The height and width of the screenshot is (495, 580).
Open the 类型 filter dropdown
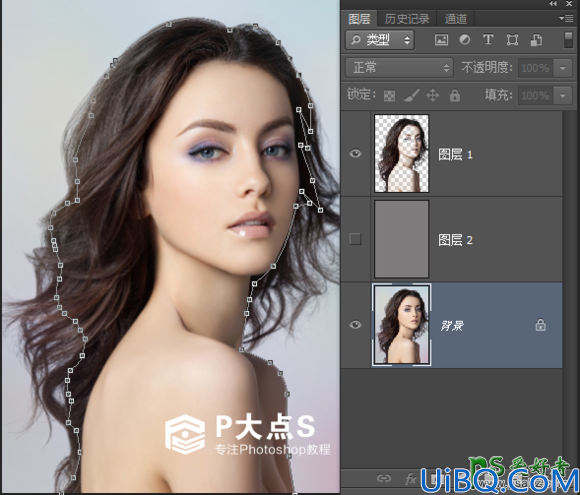(380, 40)
